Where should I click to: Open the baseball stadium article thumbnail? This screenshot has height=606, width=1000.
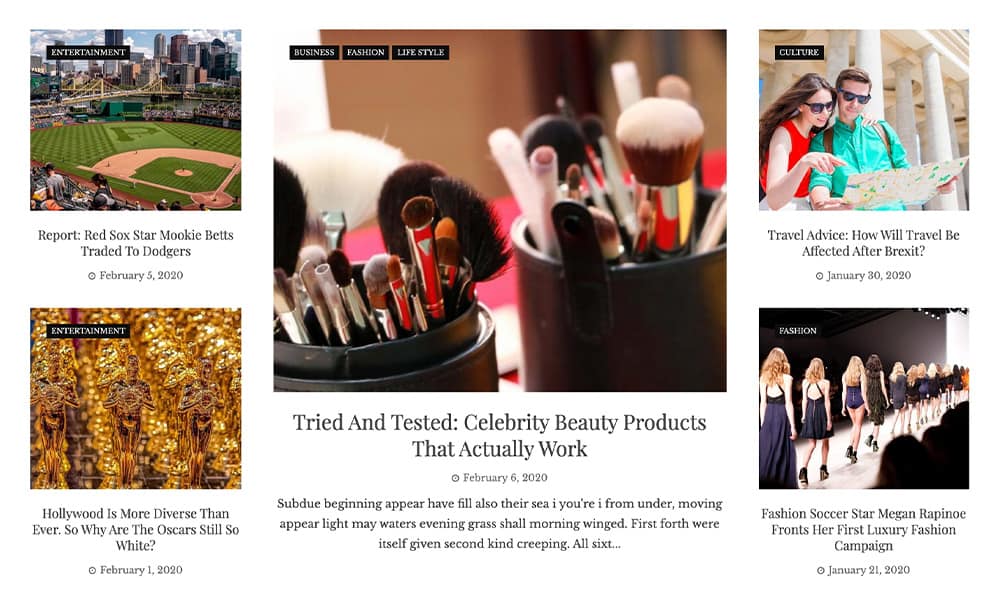[x=136, y=119]
